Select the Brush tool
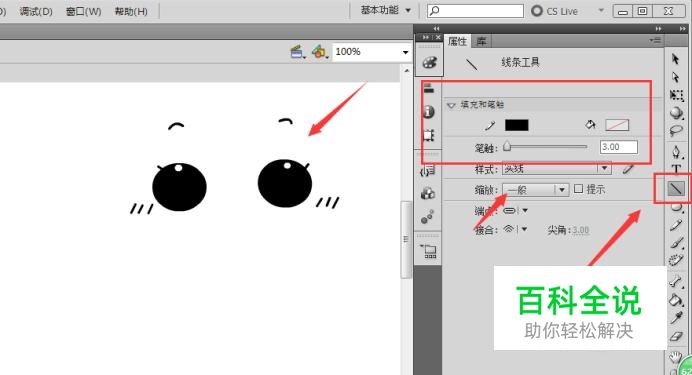The width and height of the screenshot is (692, 375). click(x=676, y=243)
